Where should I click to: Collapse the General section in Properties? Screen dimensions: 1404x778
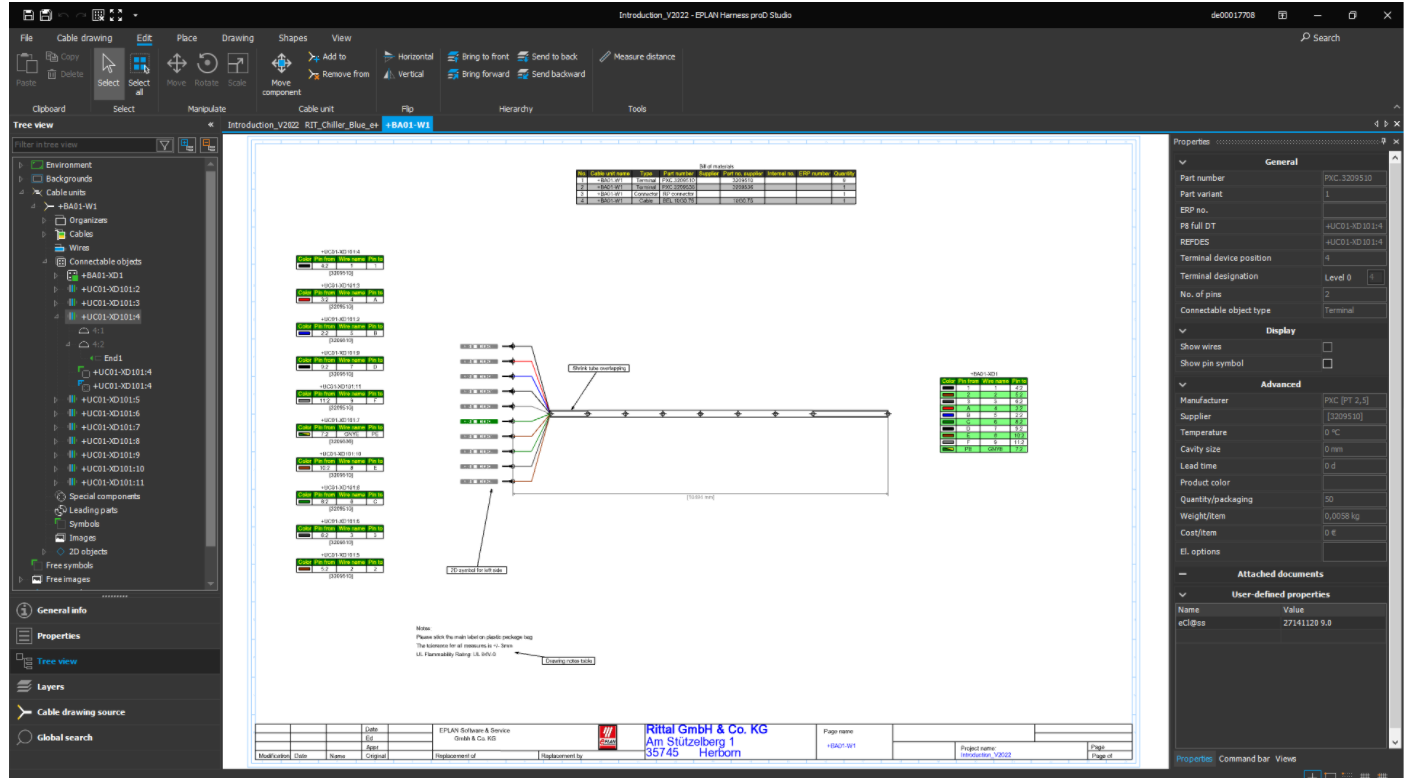(x=1182, y=161)
